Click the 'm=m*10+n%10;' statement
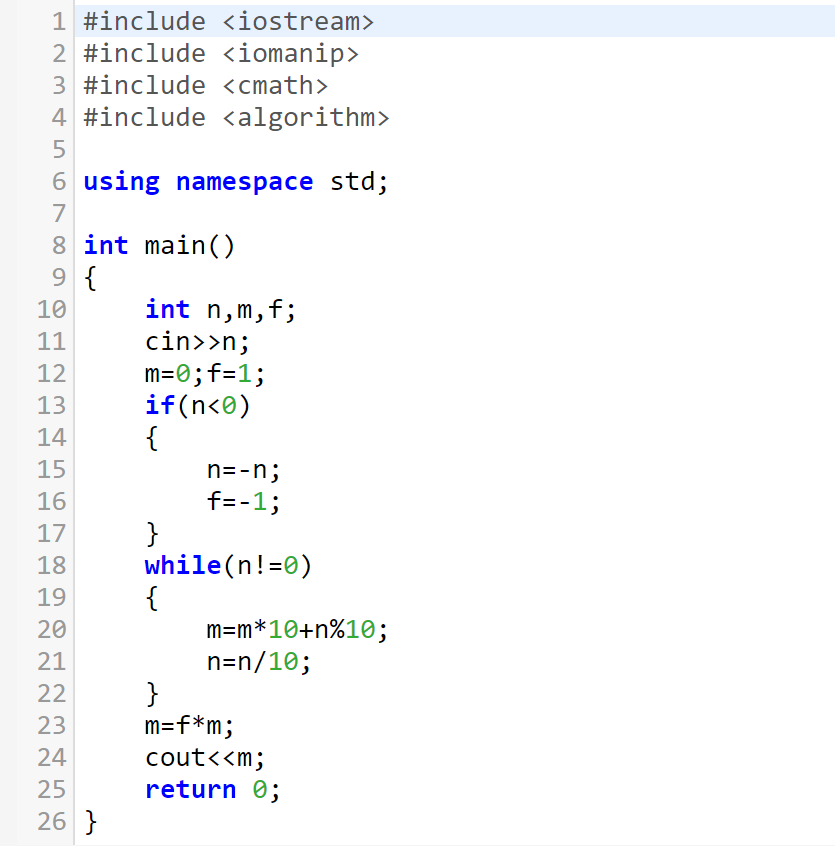Viewport: 835px width, 846px height. coord(297,630)
